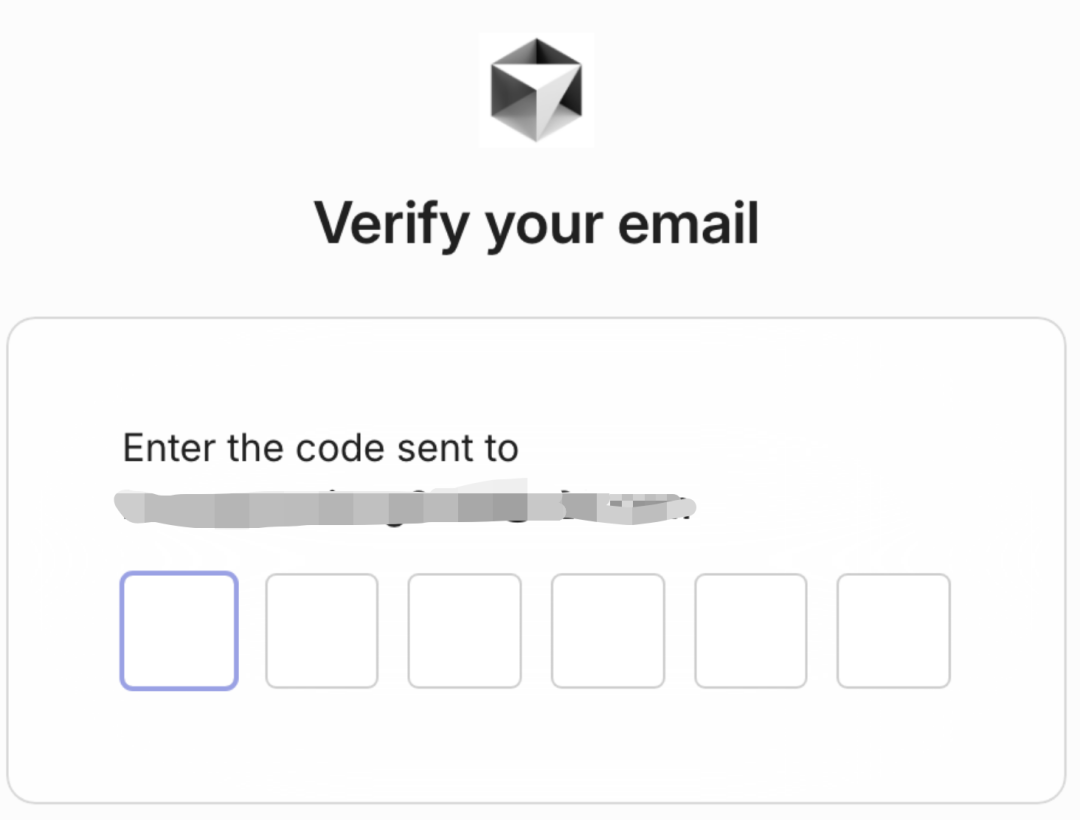The width and height of the screenshot is (1080, 820).
Task: Click the "Enter the code sent to" text
Action: 320,448
